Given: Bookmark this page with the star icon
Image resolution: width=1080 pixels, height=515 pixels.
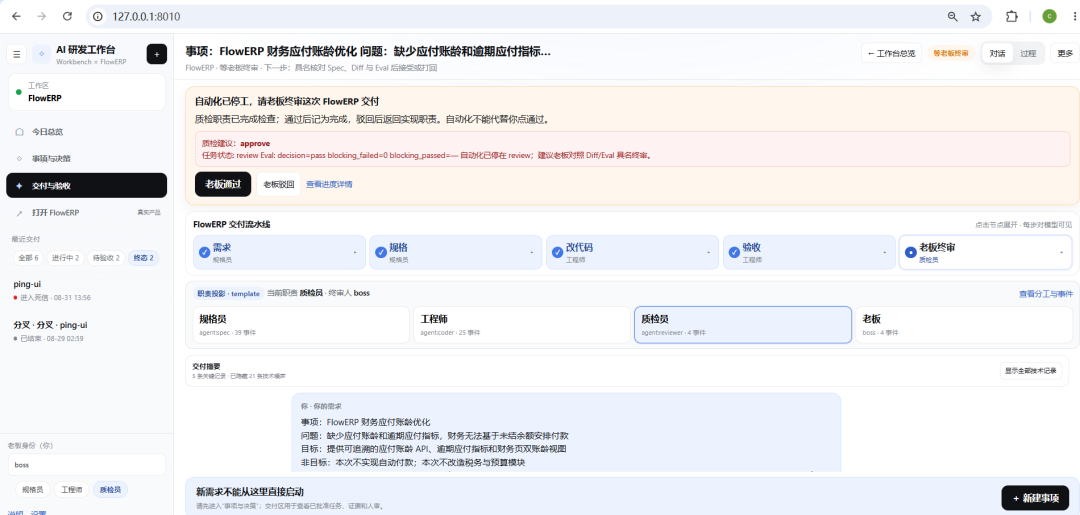Looking at the screenshot, I should 975,16.
